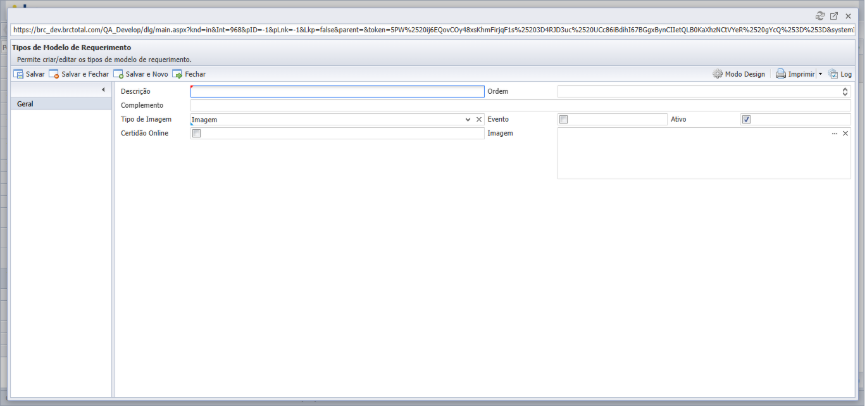The width and height of the screenshot is (865, 406).
Task: Open the Tipo de Imagem dropdown
Action: coord(468,119)
